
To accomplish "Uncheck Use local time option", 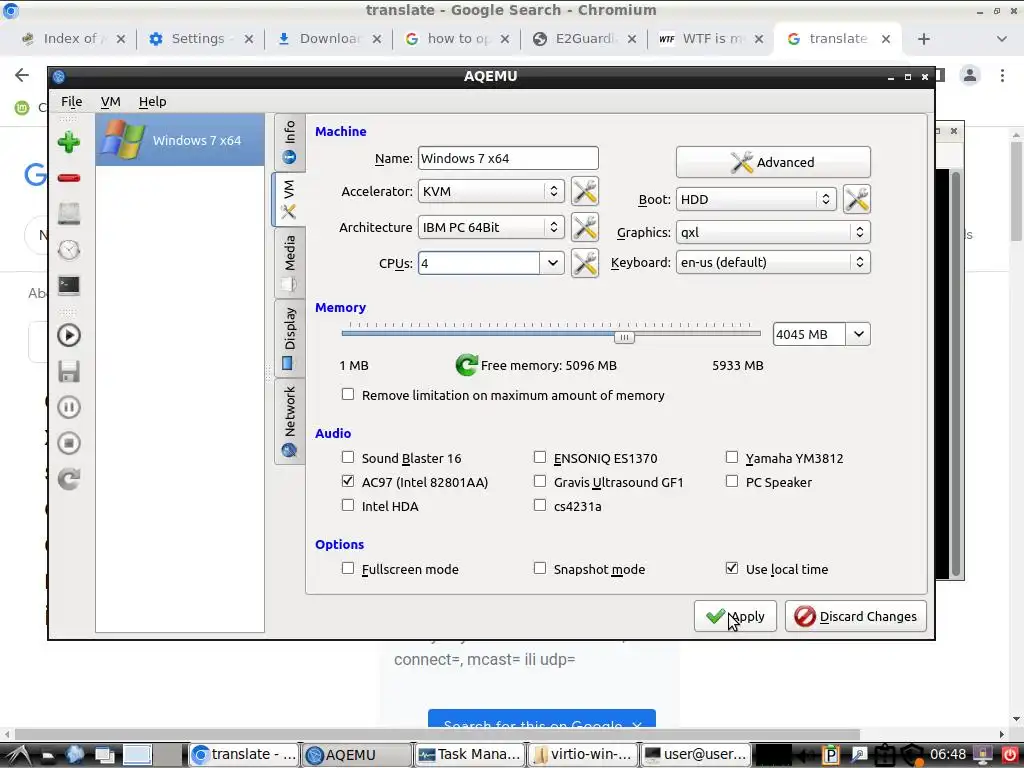I will (x=731, y=568).
